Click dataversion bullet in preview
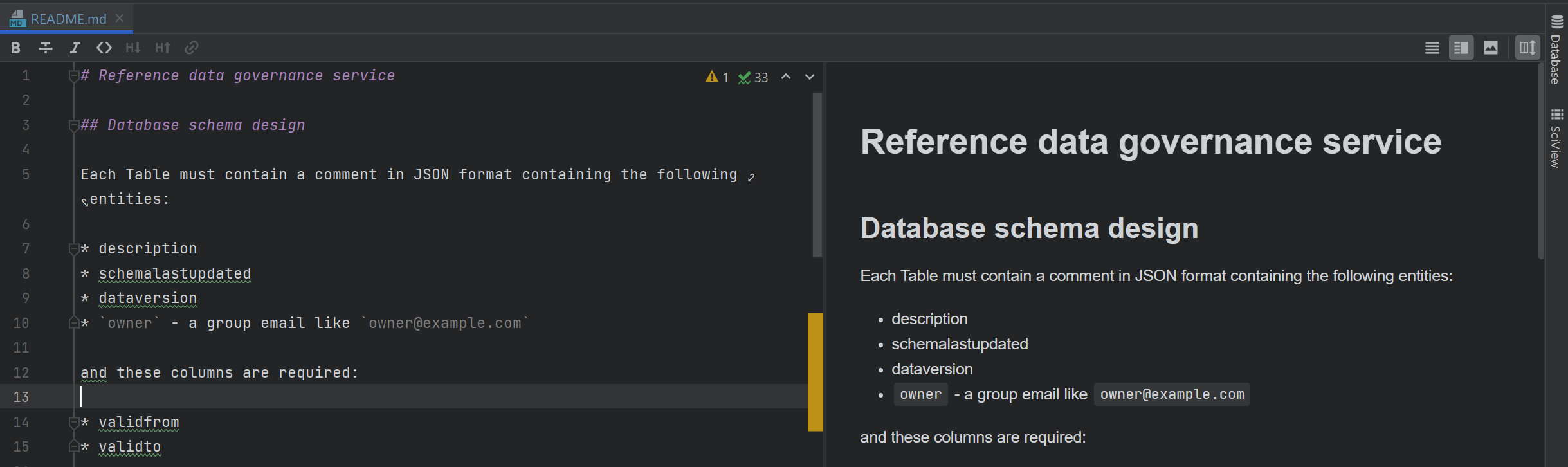 [932, 369]
